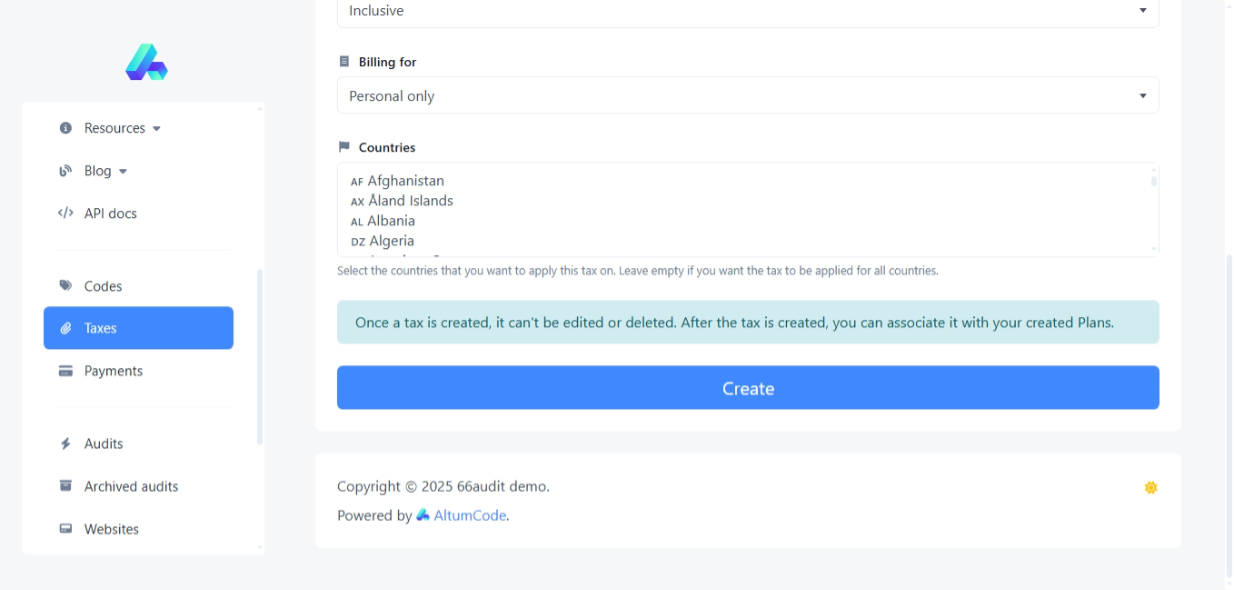Choose Albania from the Countries list

click(390, 221)
